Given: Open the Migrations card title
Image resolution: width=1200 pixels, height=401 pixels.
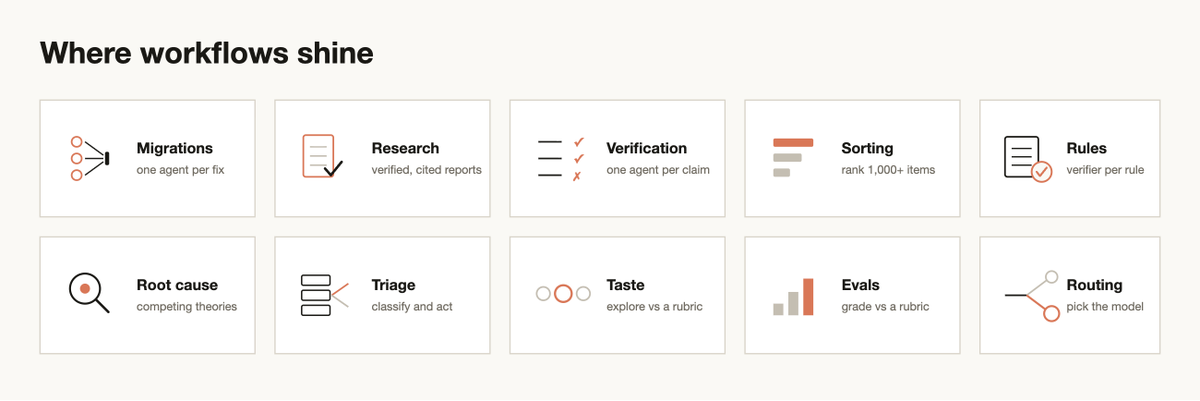Looking at the screenshot, I should click(175, 148).
